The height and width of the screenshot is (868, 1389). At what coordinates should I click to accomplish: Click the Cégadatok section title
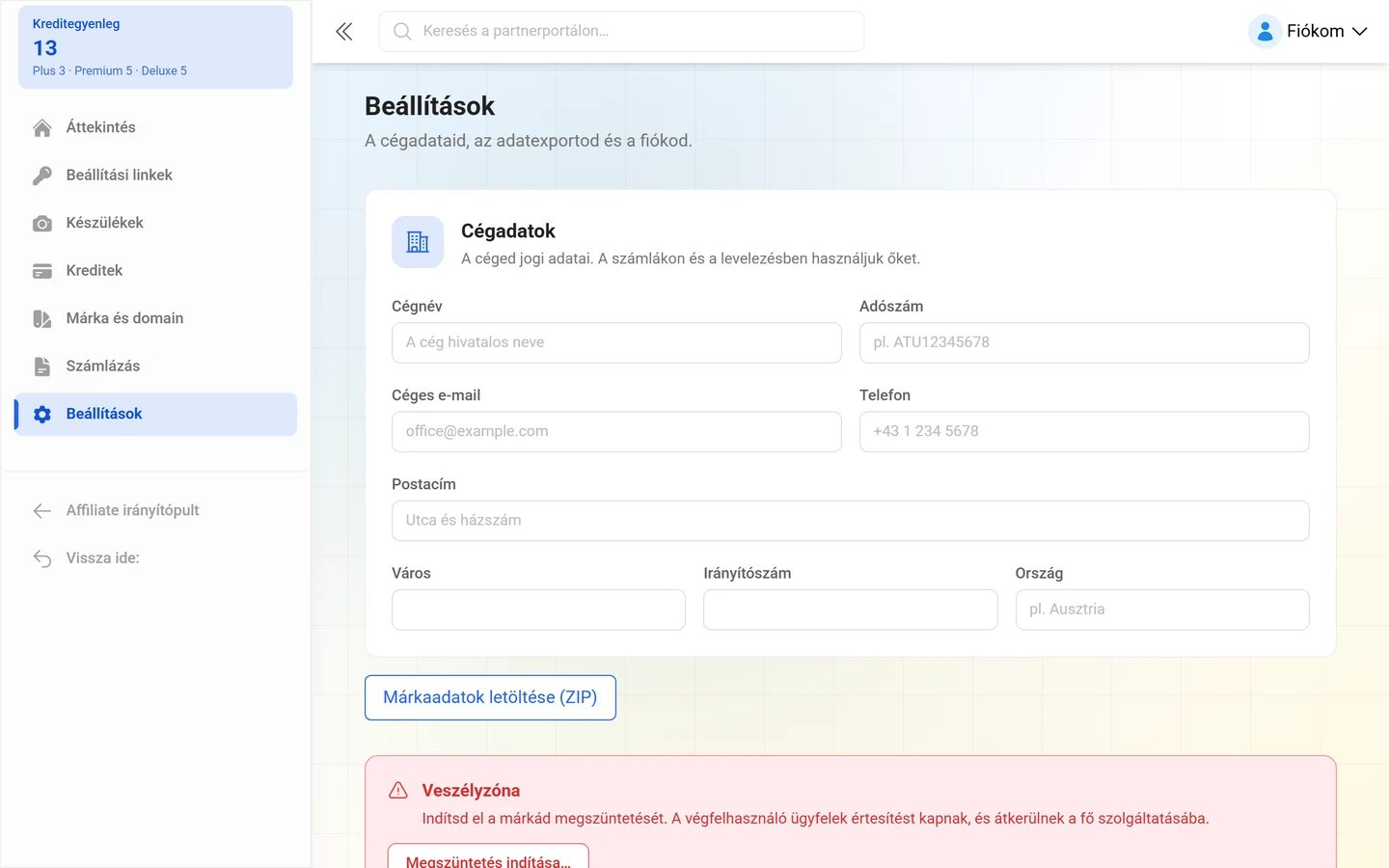tap(508, 231)
